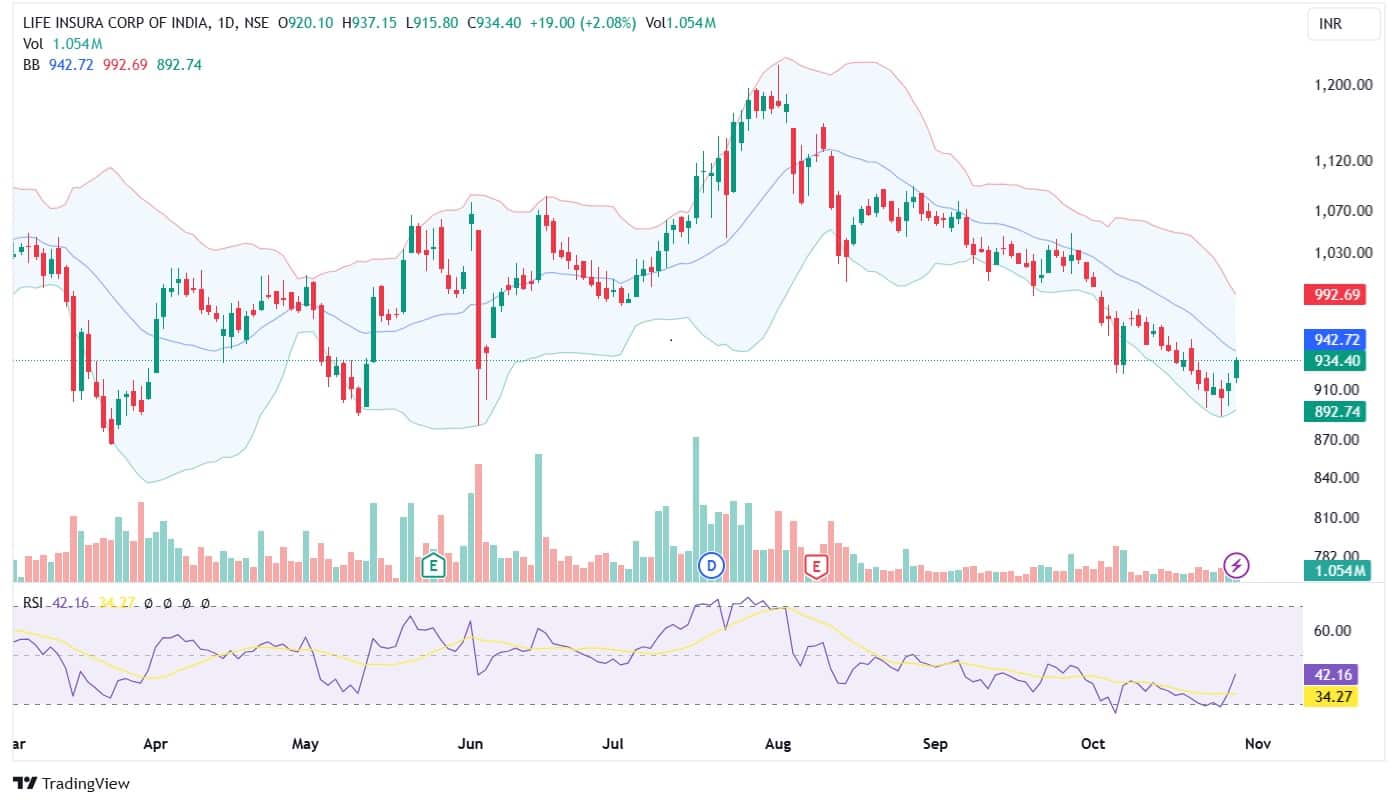Click the red earnings E marker
This screenshot has width=1398, height=805.
pyautogui.click(x=817, y=566)
